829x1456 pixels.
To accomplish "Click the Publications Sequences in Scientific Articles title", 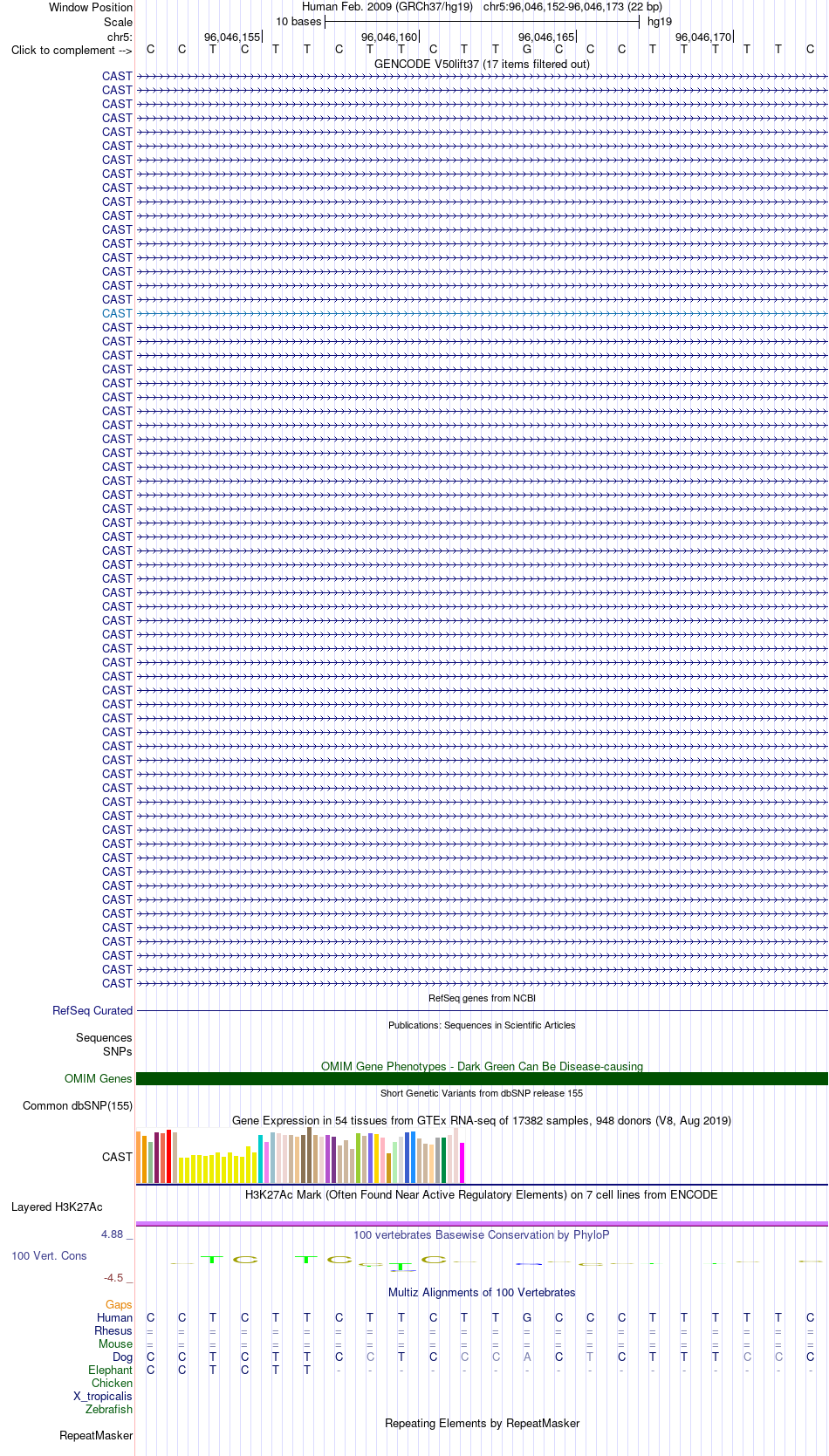I will pyautogui.click(x=482, y=1025).
